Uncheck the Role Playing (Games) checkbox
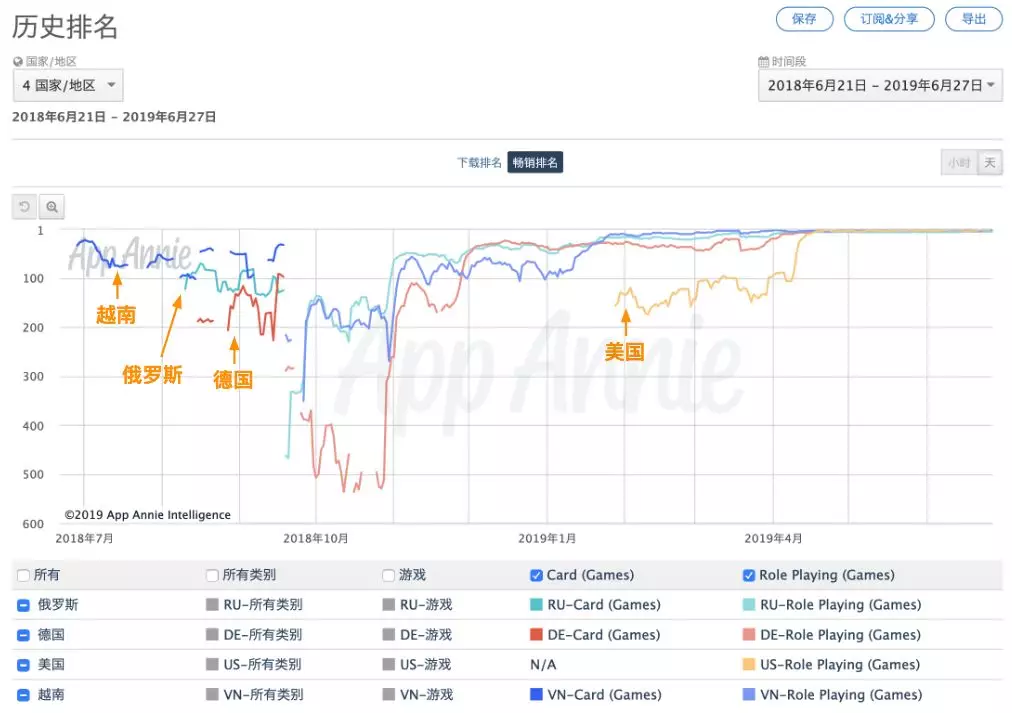This screenshot has height=713, width=1012. [x=749, y=576]
